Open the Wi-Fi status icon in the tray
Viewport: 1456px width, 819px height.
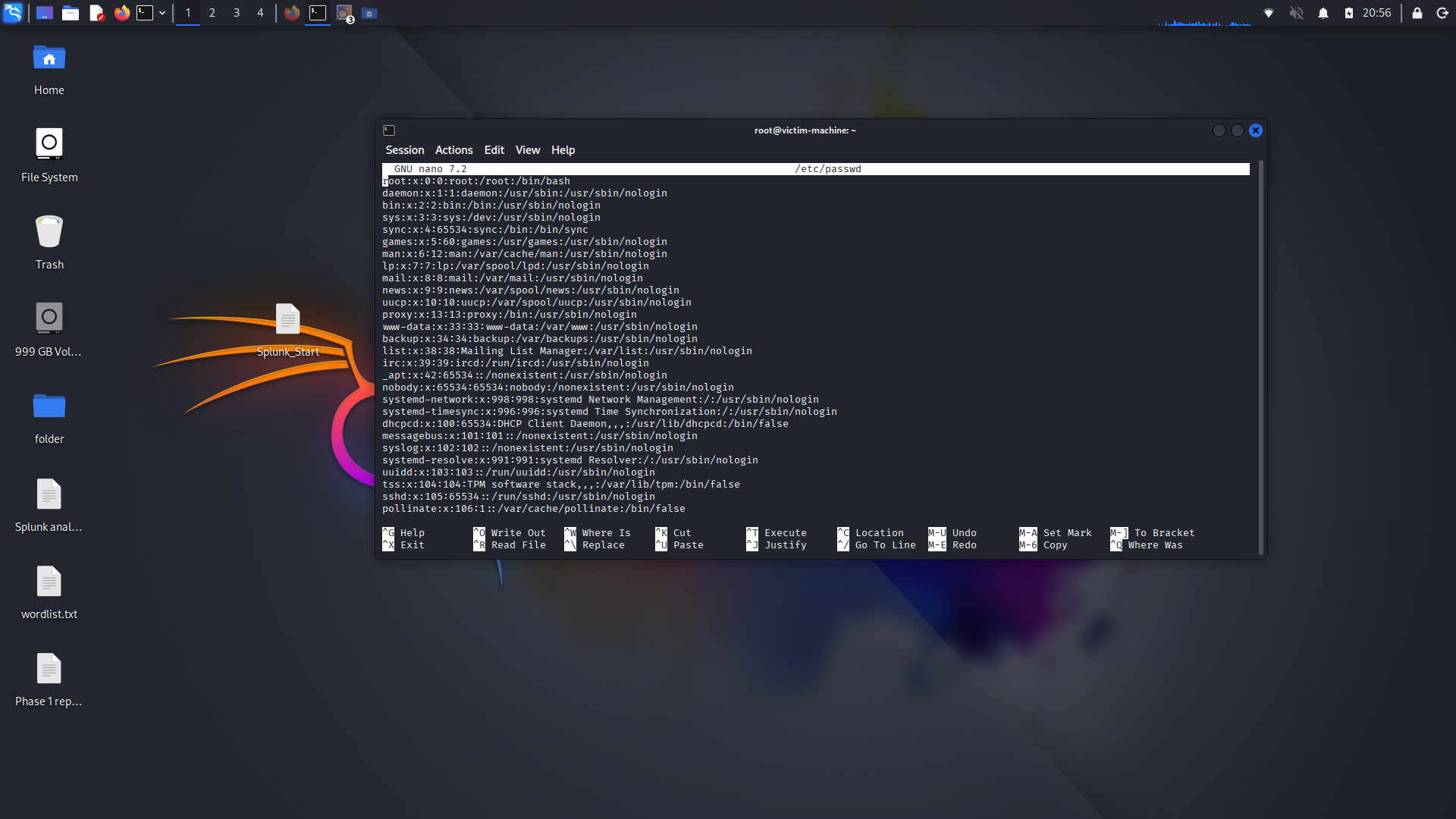(x=1268, y=13)
